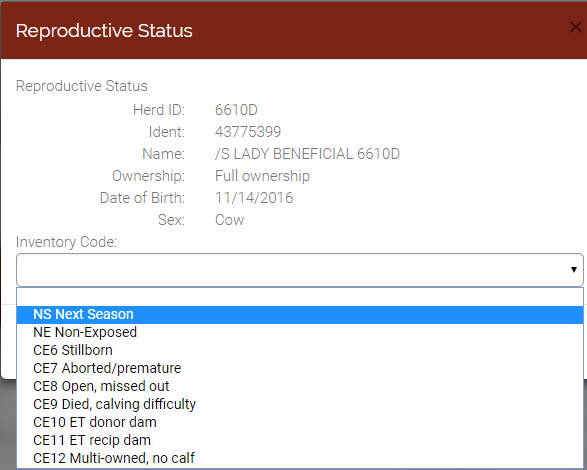Screen dimensions: 587x470
Task: Choose CE11 ET recip dam
Action: (300, 440)
